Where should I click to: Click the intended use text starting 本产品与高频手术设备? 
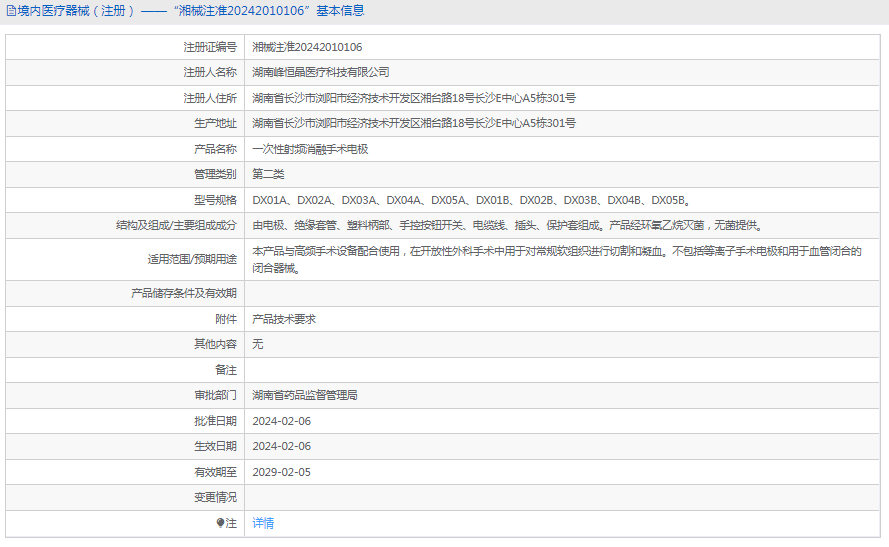point(557,260)
